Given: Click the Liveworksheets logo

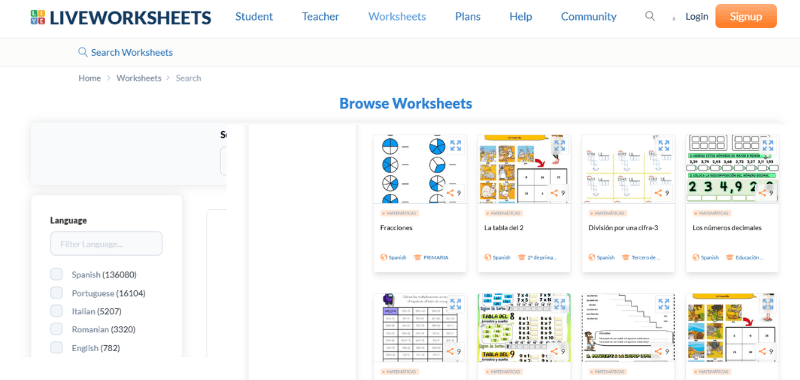Looking at the screenshot, I should tap(121, 17).
